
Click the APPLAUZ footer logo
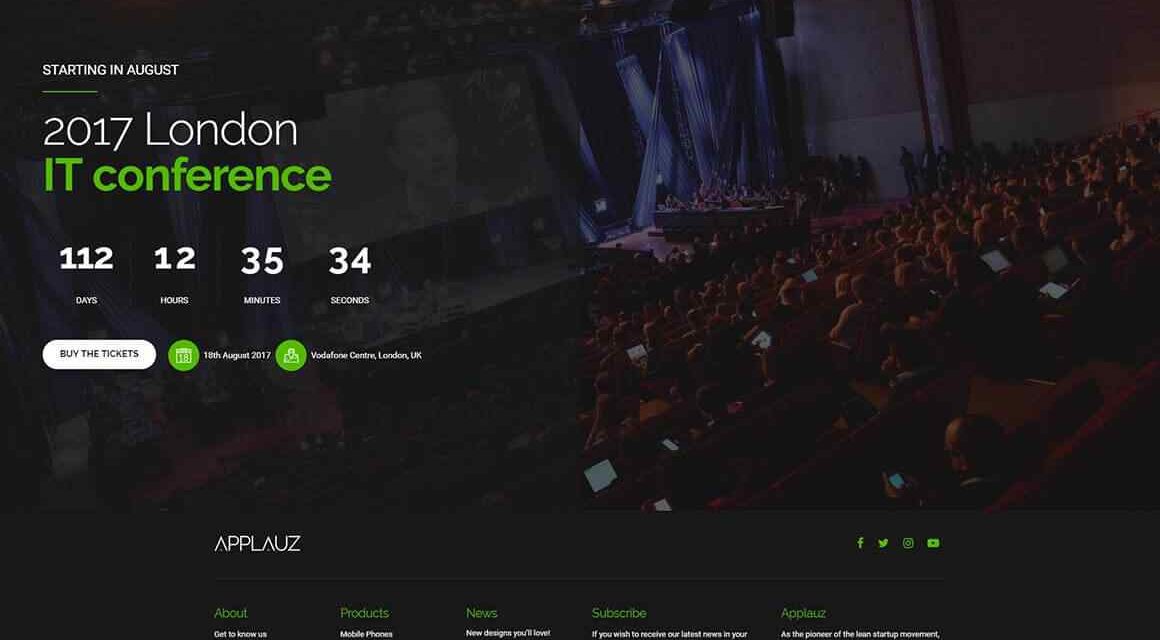coord(257,544)
